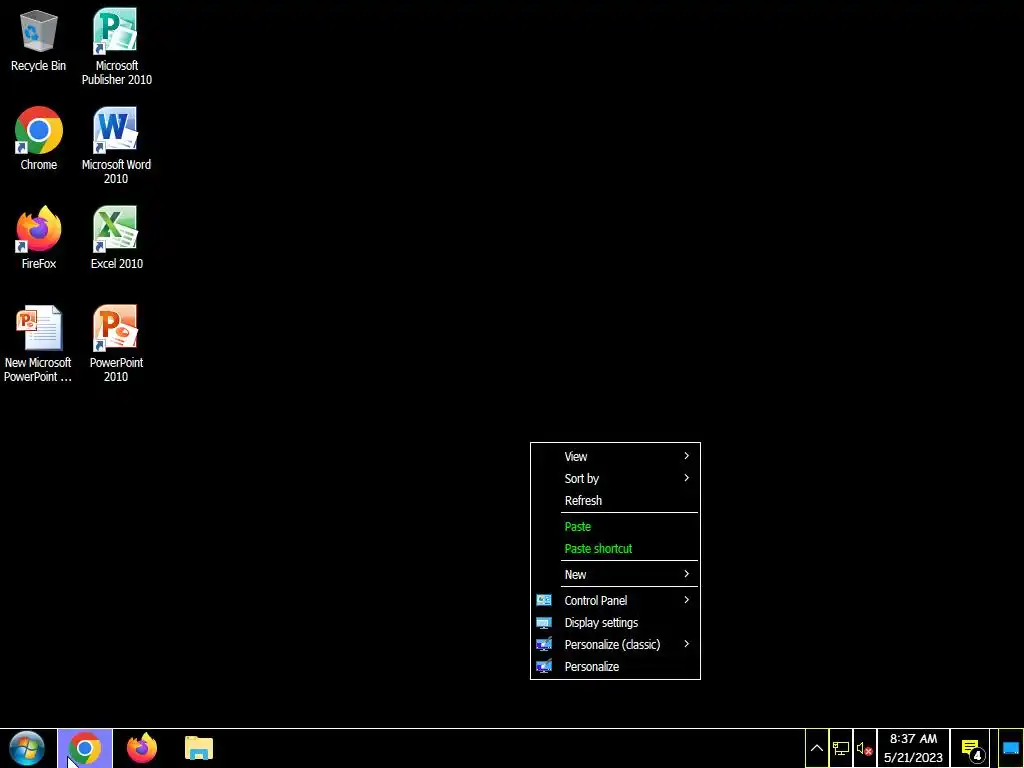Image resolution: width=1024 pixels, height=768 pixels.
Task: Open the View submenu
Action: [615, 456]
